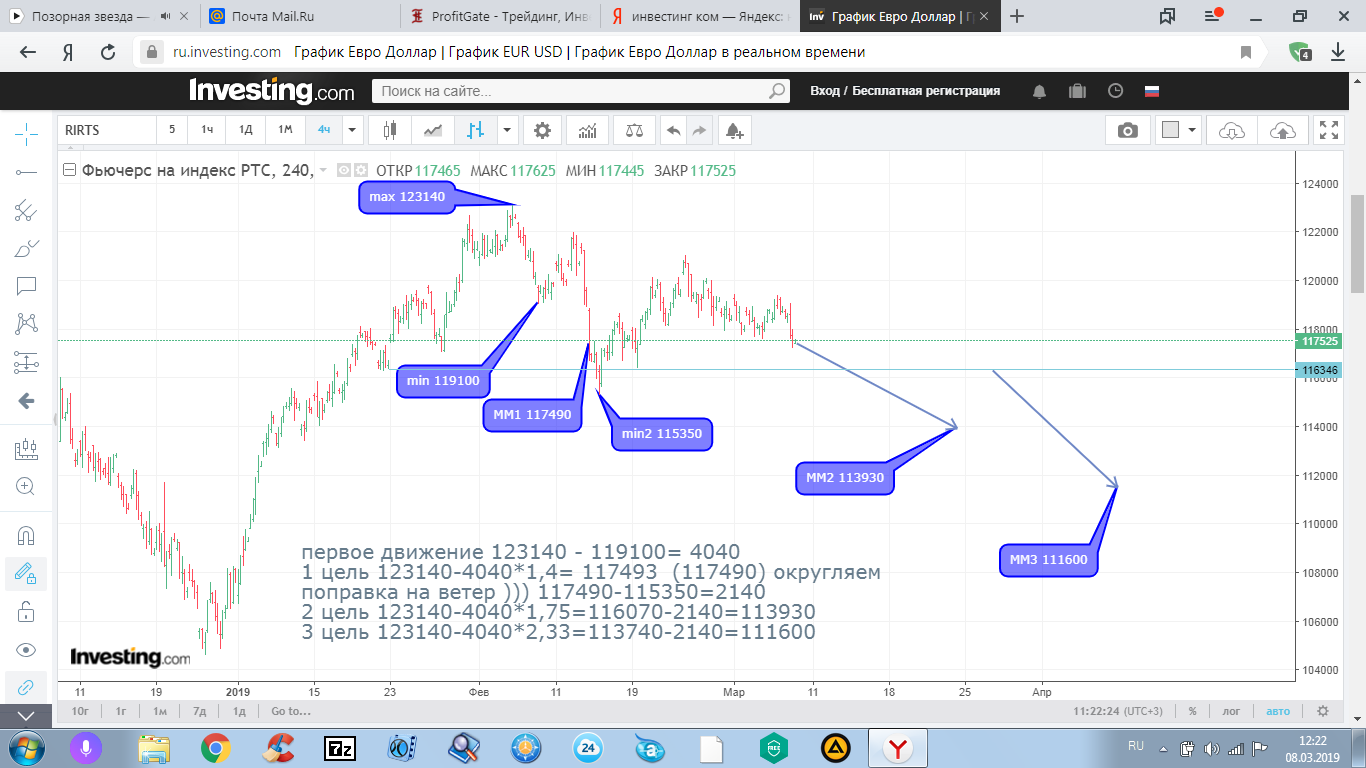Open the pitchfork drawing tools
Screen dimensions: 1366x768
click(x=26, y=210)
